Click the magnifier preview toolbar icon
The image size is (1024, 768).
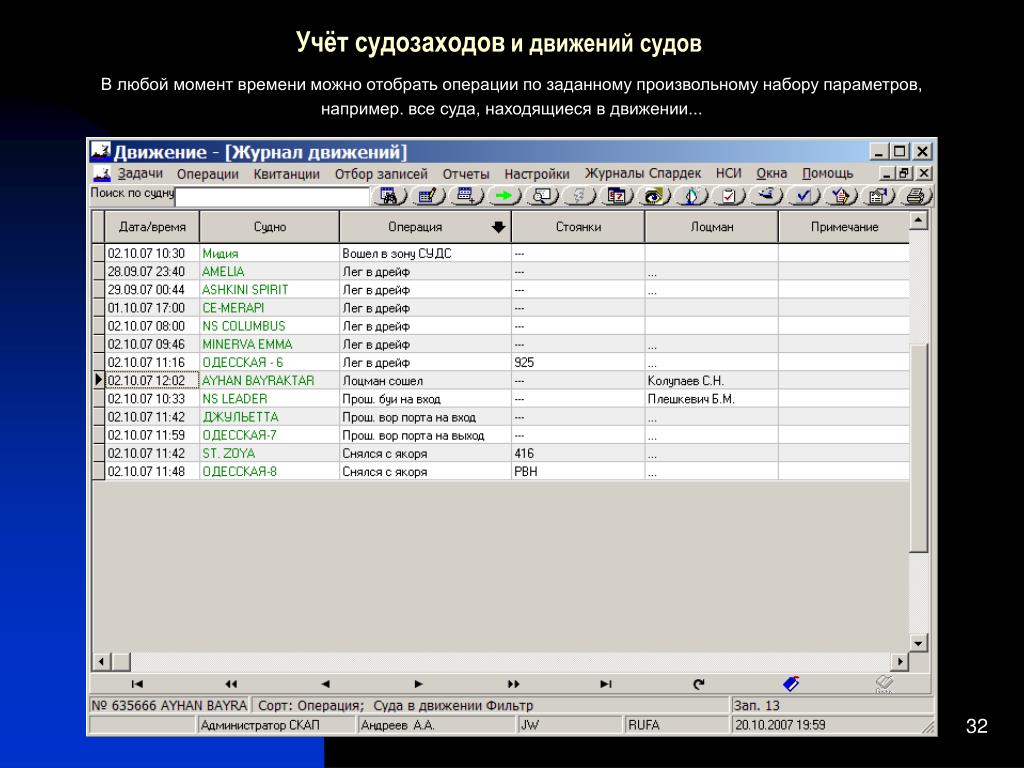pyautogui.click(x=542, y=195)
